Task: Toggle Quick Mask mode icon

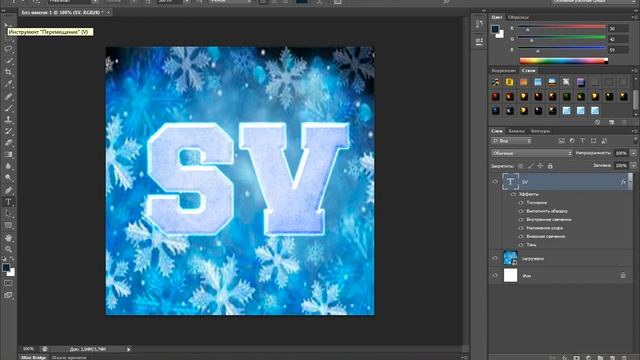Action: pyautogui.click(x=8, y=283)
